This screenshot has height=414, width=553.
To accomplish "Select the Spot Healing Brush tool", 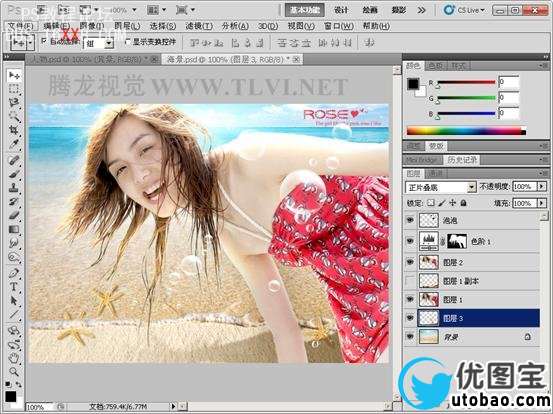I will (x=14, y=160).
